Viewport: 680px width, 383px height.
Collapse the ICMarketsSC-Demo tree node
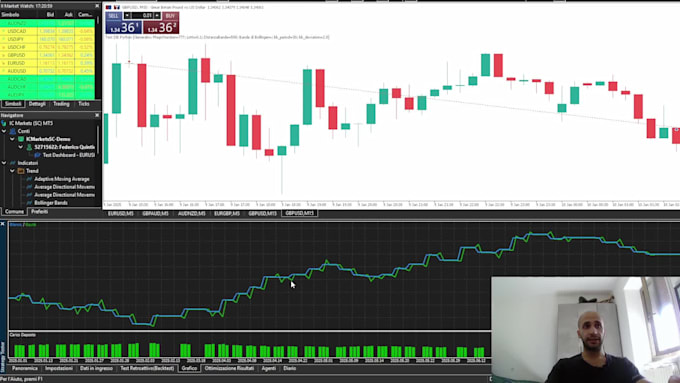[x=12, y=139]
